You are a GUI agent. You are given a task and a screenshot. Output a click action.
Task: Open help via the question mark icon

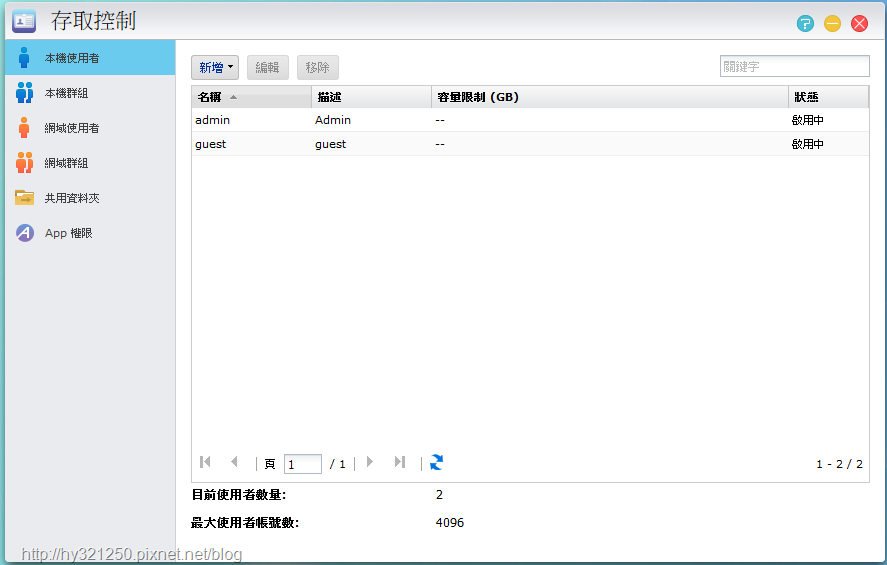click(x=805, y=24)
